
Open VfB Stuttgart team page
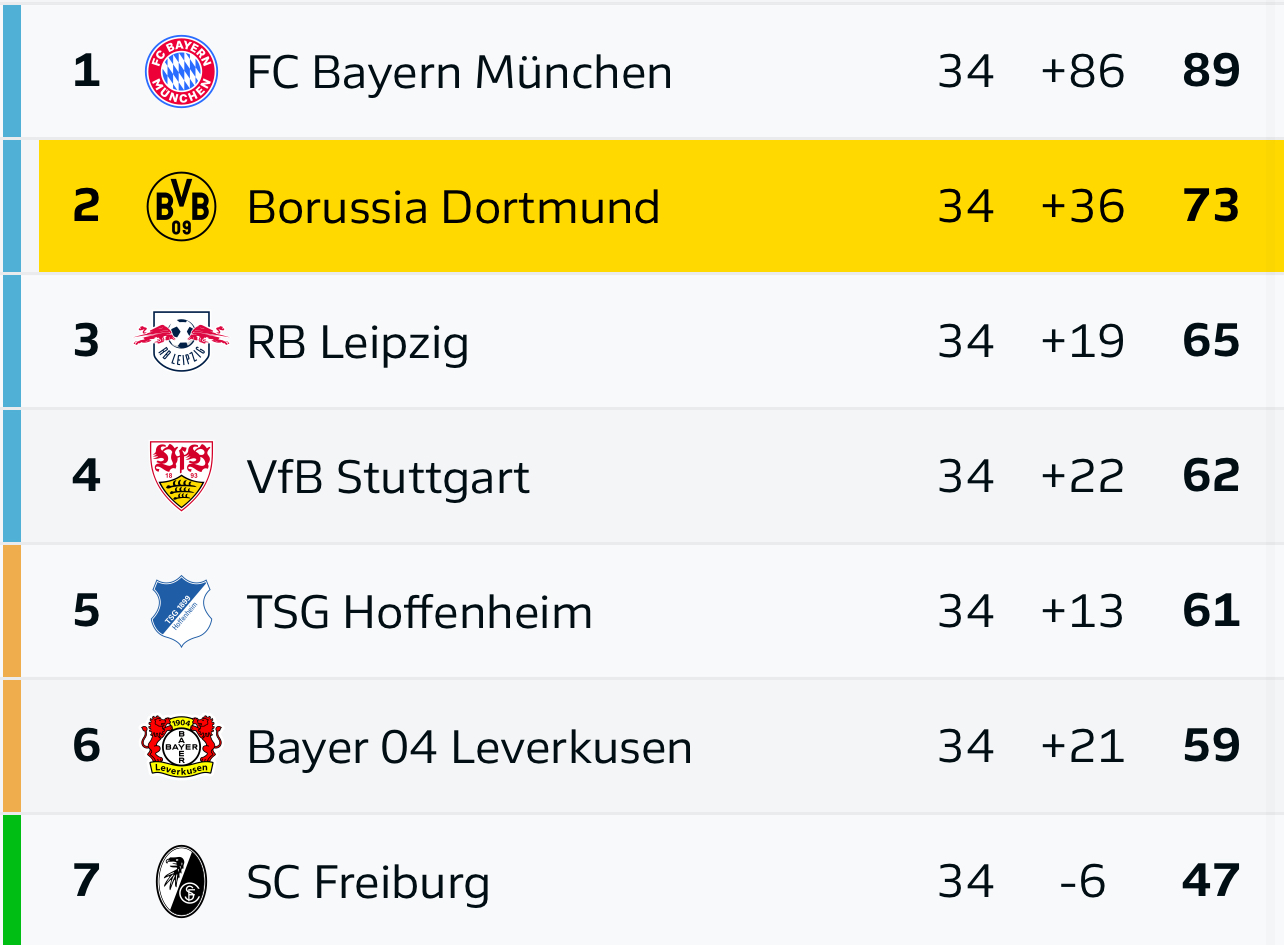[388, 478]
